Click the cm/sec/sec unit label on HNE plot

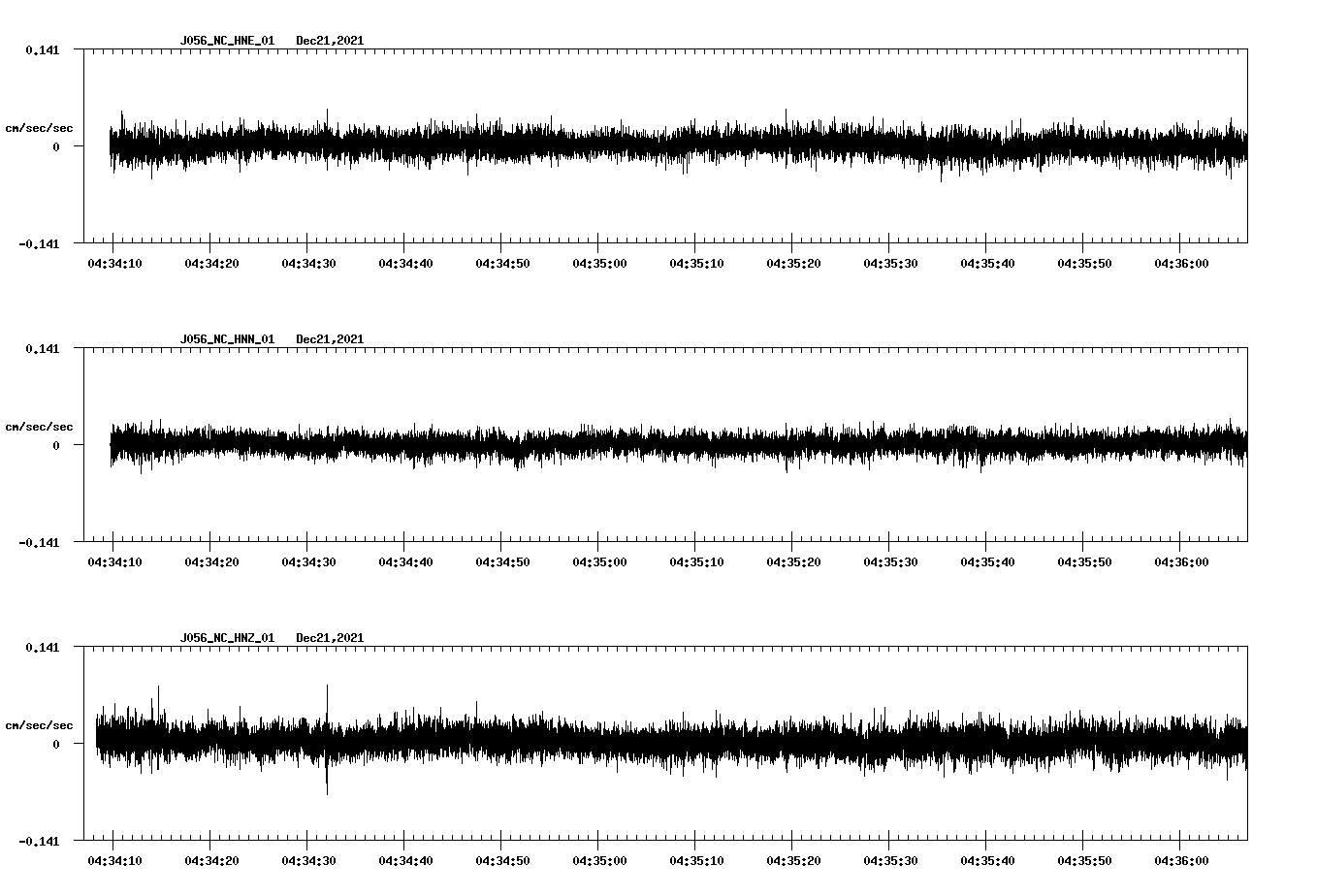click(x=39, y=128)
